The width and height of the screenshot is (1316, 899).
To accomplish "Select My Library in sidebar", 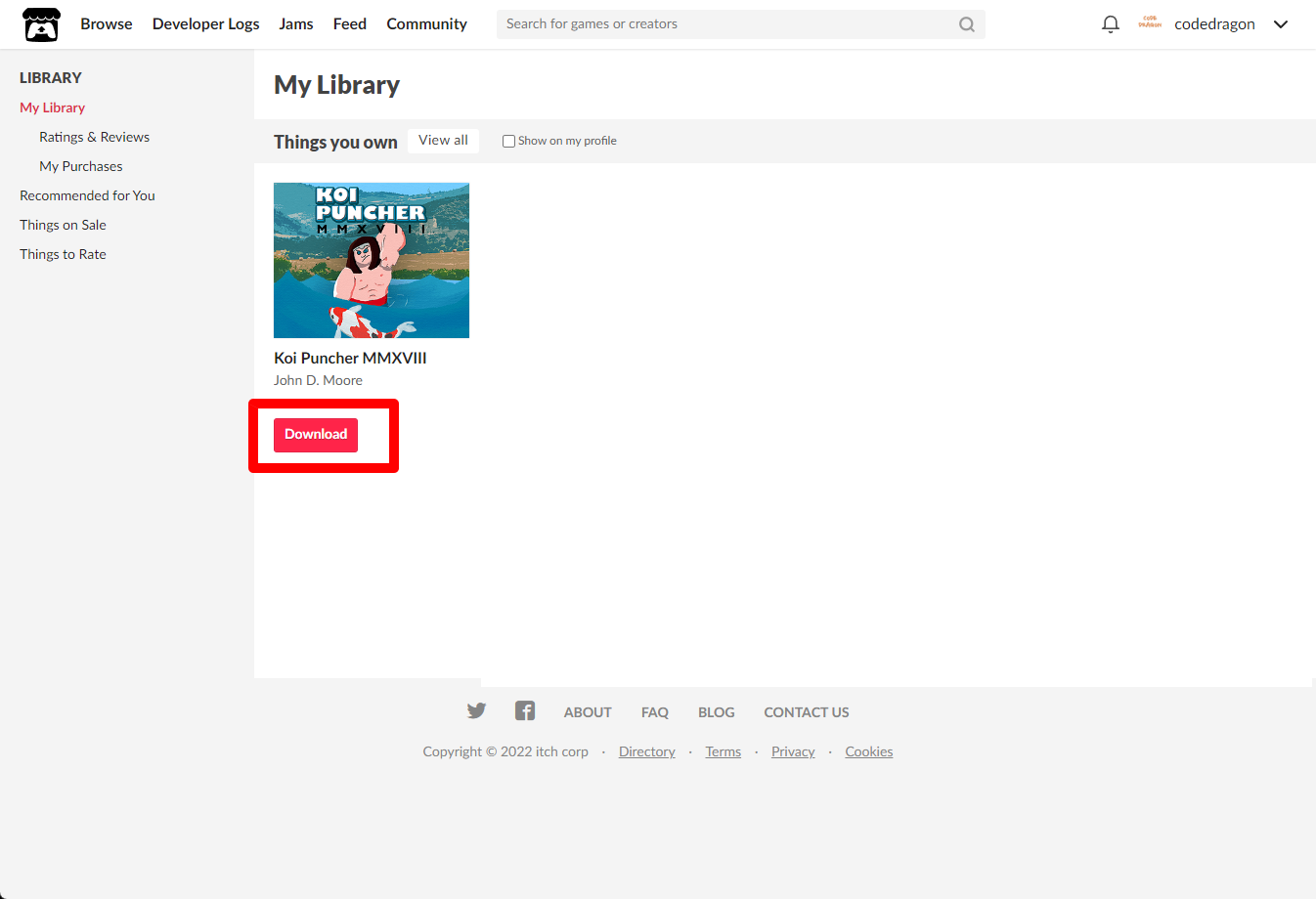I will 53,107.
